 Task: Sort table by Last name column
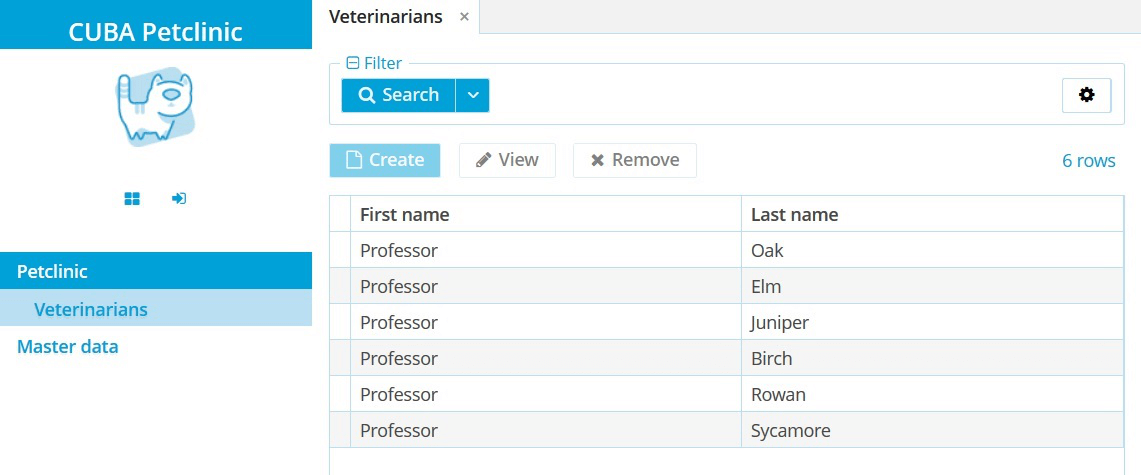(794, 214)
